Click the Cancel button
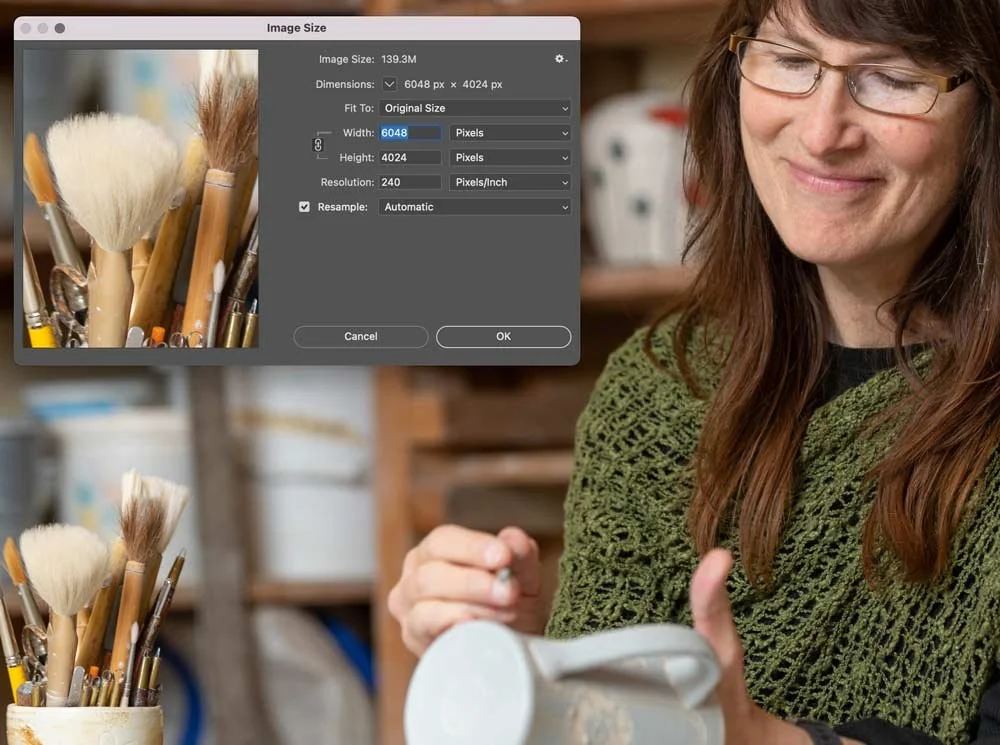The height and width of the screenshot is (745, 1000). [x=361, y=336]
